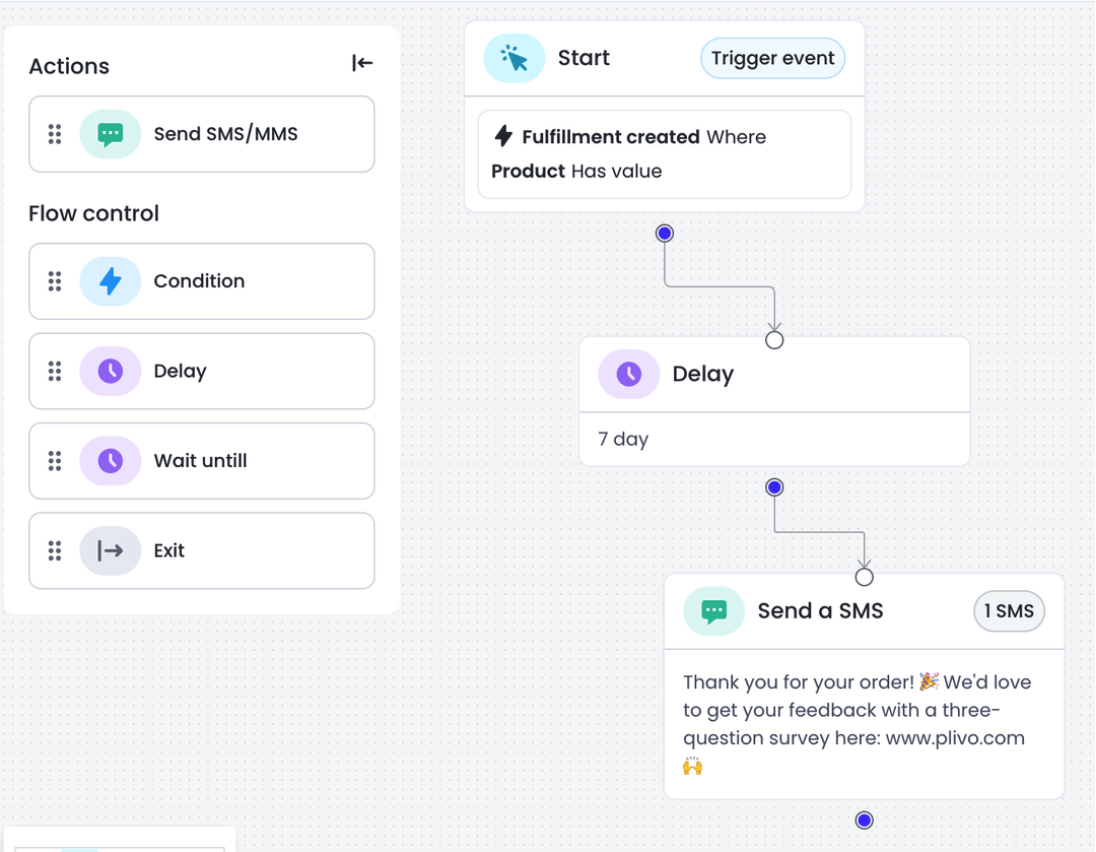Click the Start node cursor icon
1096x852 pixels.
(514, 58)
